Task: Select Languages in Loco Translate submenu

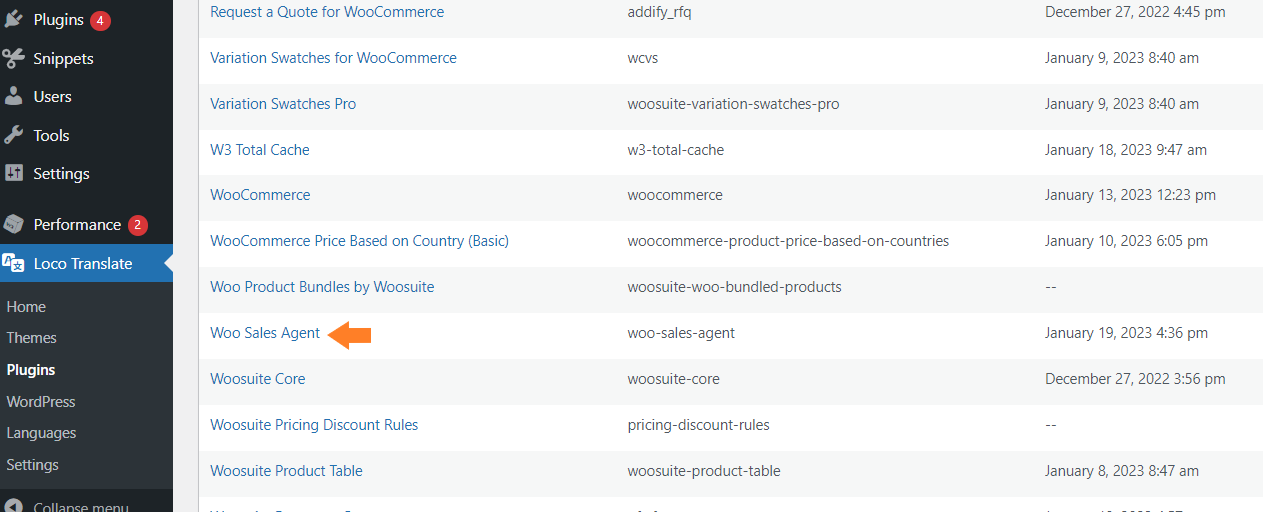Action: (41, 433)
